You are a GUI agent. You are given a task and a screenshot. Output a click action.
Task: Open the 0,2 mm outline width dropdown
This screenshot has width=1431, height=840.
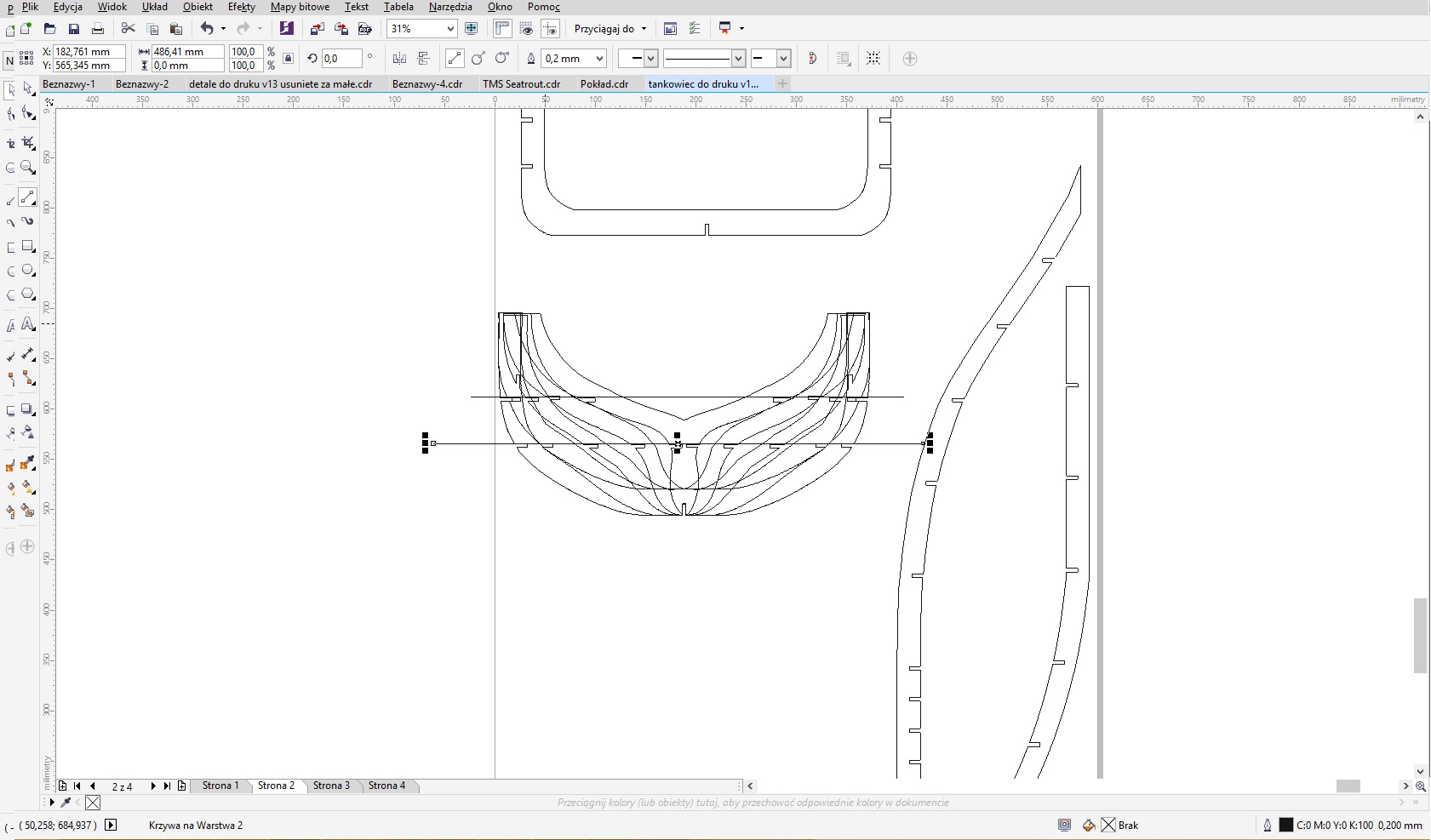point(600,59)
